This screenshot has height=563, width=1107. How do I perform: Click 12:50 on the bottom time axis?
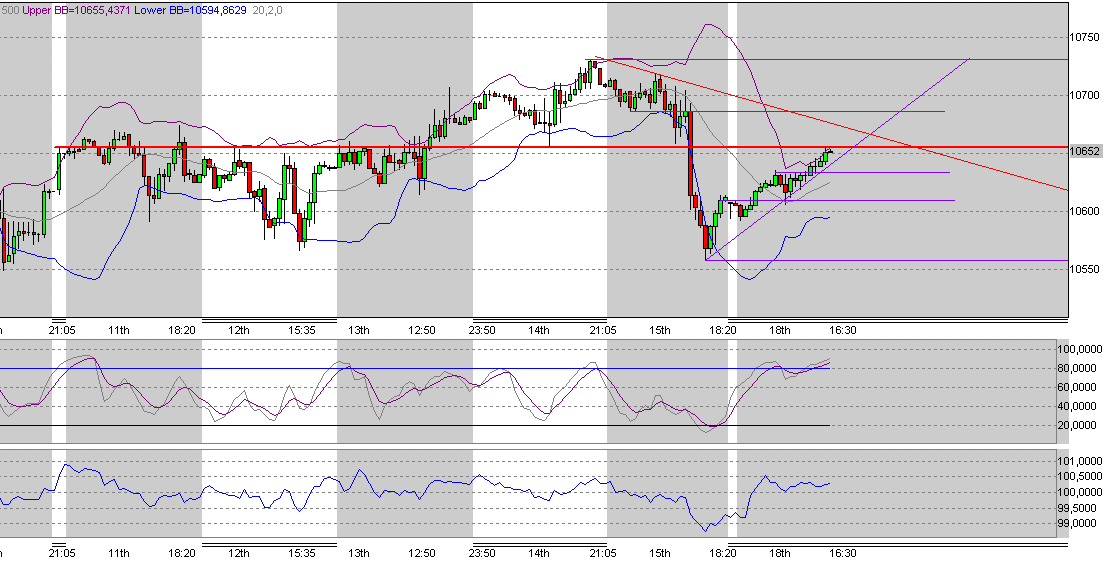pyautogui.click(x=422, y=553)
